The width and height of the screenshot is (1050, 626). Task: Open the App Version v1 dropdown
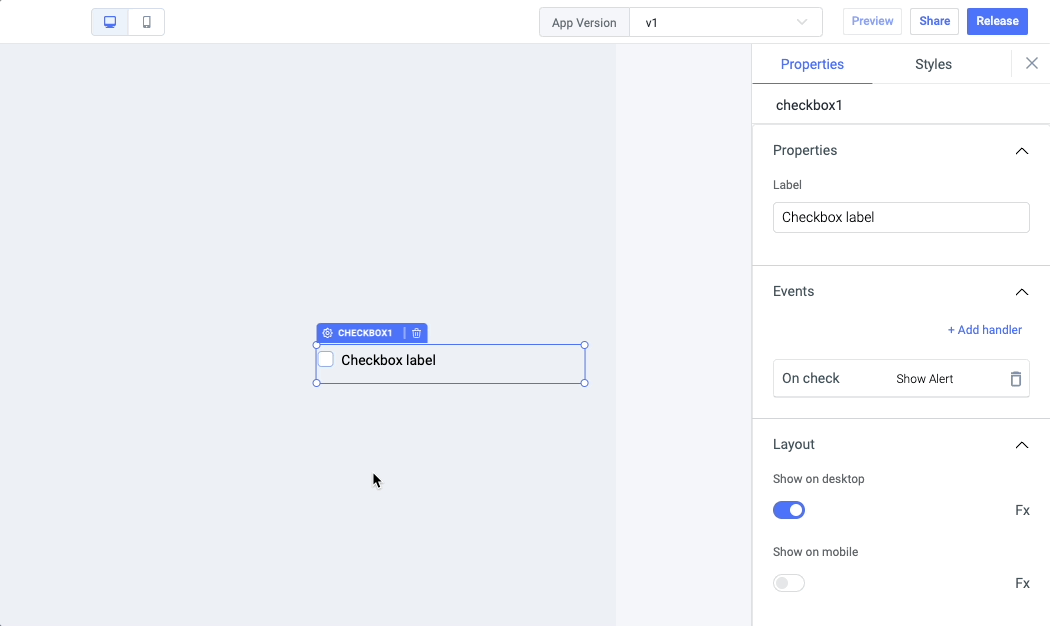tap(725, 22)
